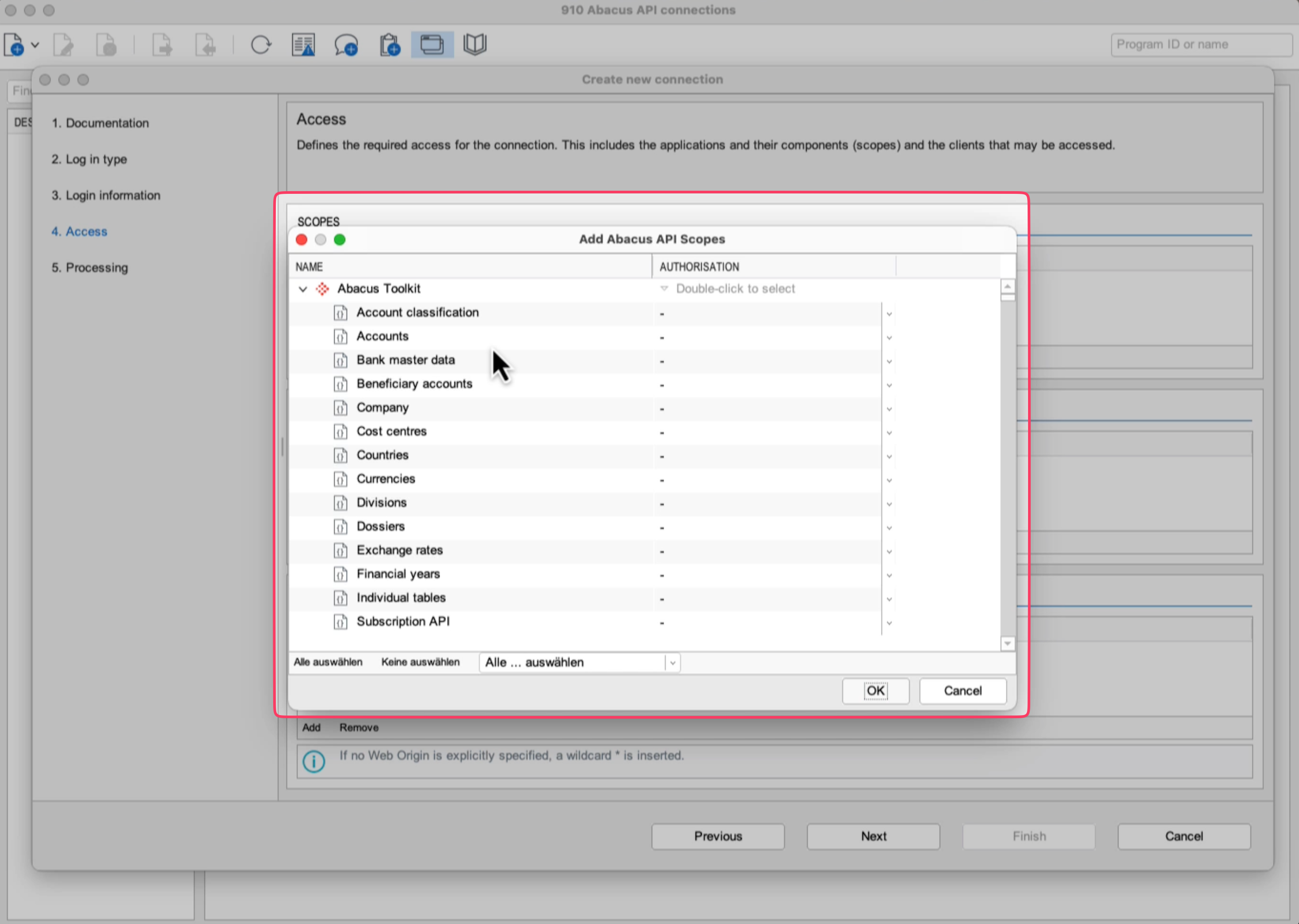Screen dimensions: 1299x924
Task: Select the Financial years scope icon
Action: pyautogui.click(x=340, y=575)
